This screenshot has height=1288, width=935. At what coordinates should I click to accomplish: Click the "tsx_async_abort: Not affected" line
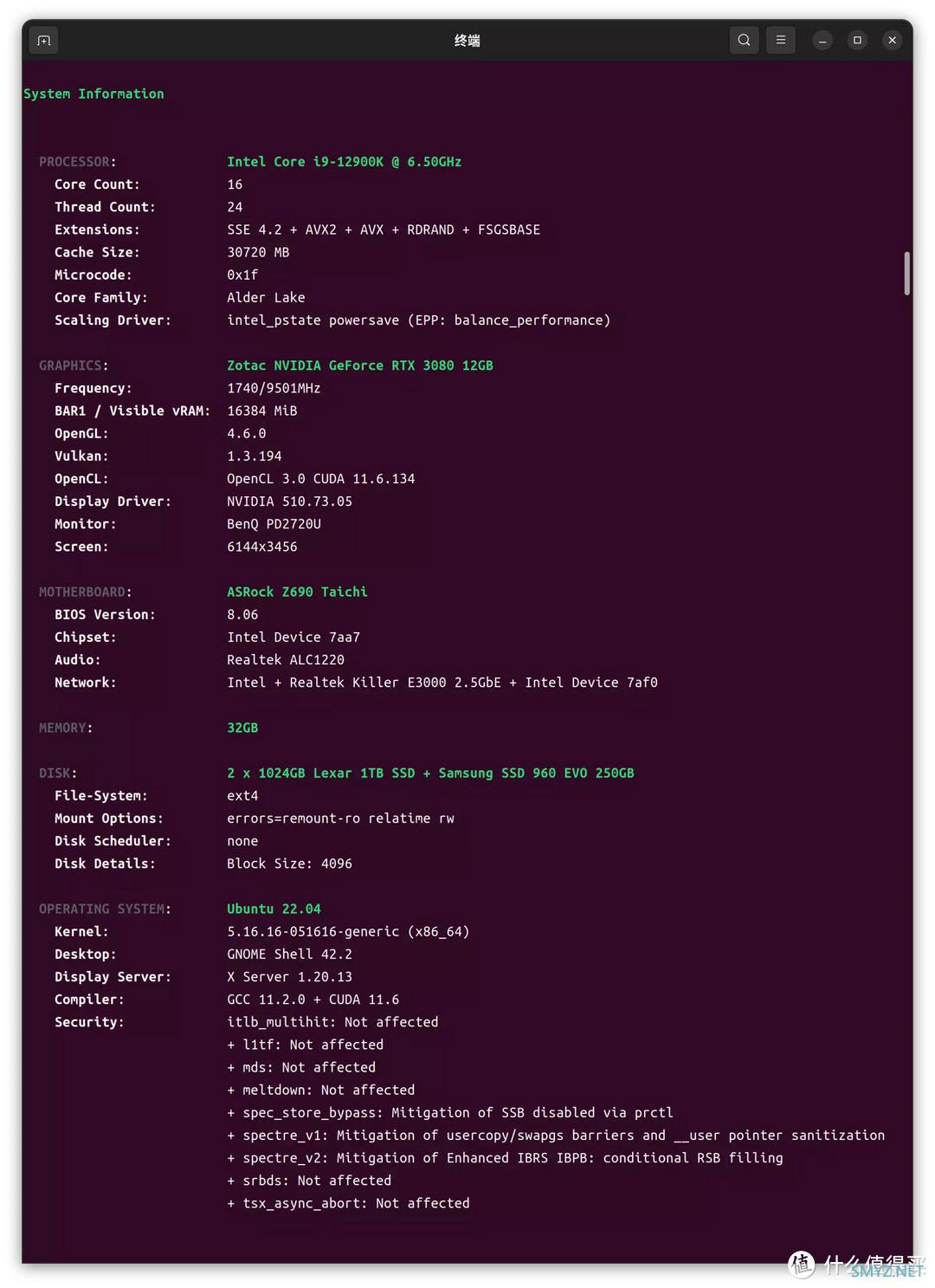(x=348, y=1203)
